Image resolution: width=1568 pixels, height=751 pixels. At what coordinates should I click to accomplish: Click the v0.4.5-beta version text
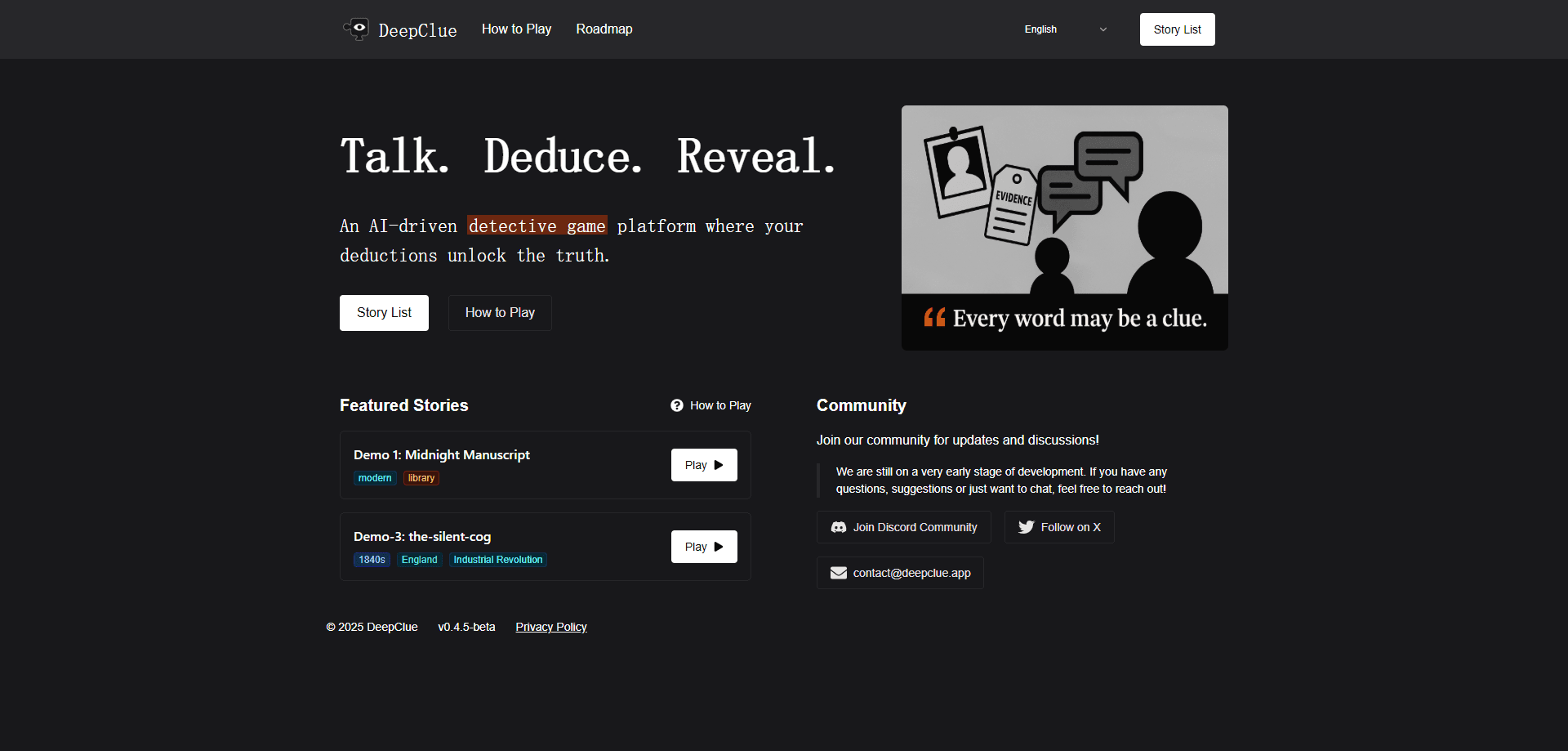[466, 627]
